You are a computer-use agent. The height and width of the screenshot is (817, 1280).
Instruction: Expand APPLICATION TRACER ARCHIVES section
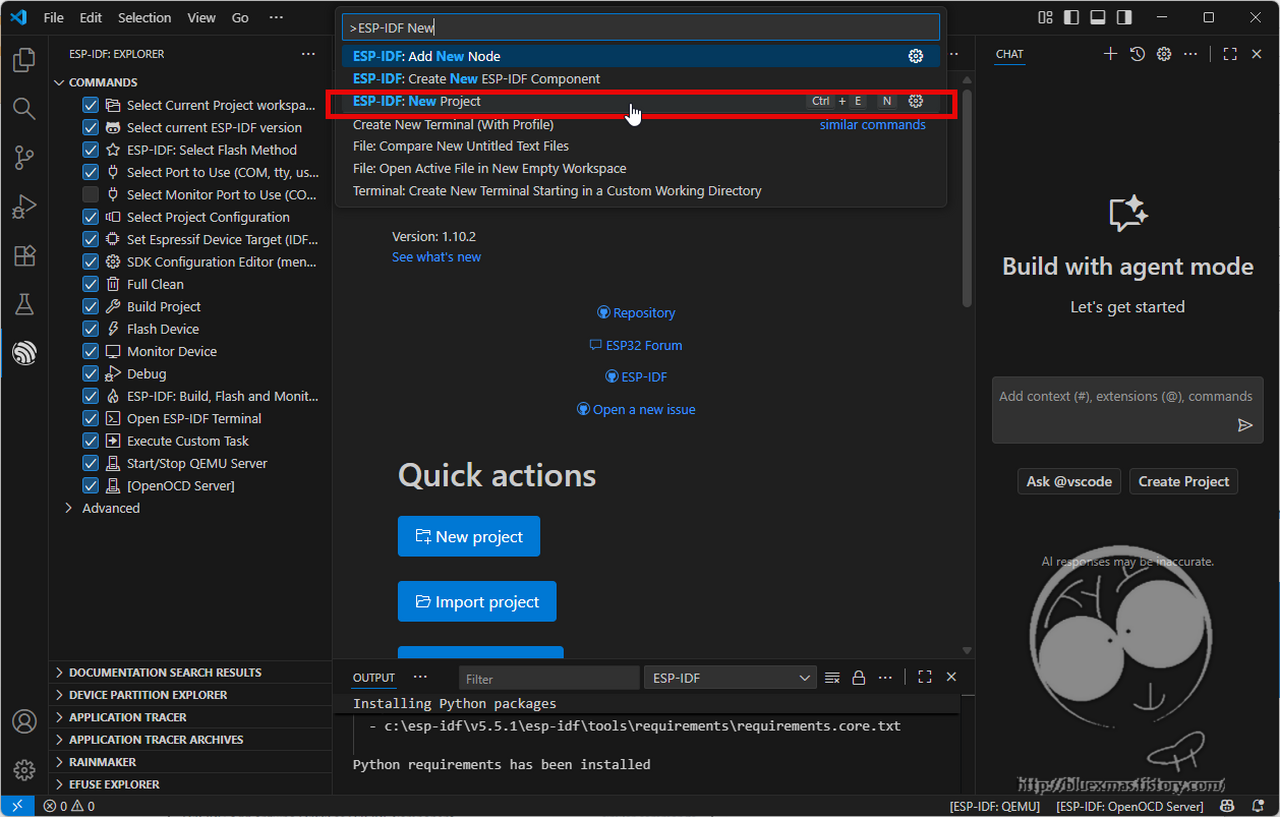pos(190,740)
